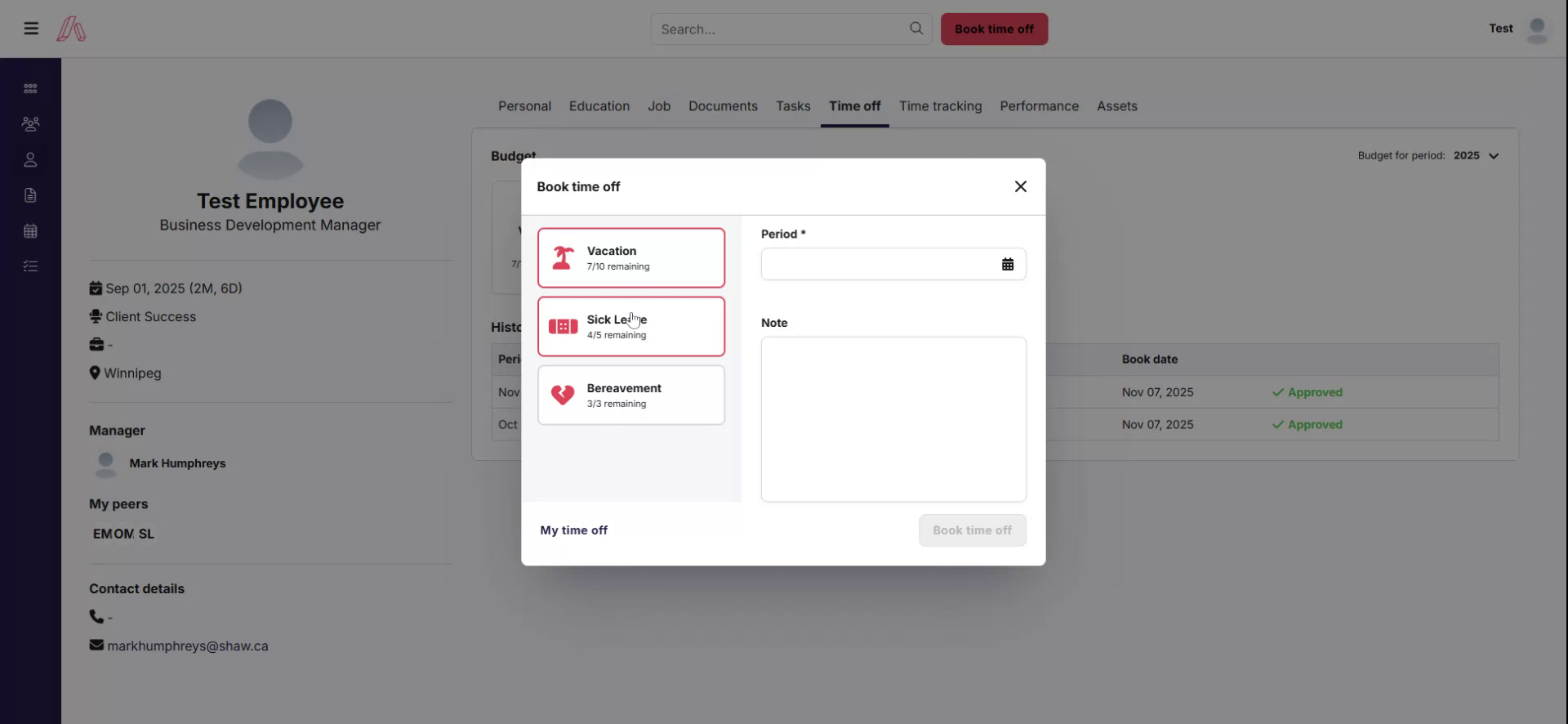Select the Sick Leave time off type
The width and height of the screenshot is (1568, 724).
click(630, 327)
